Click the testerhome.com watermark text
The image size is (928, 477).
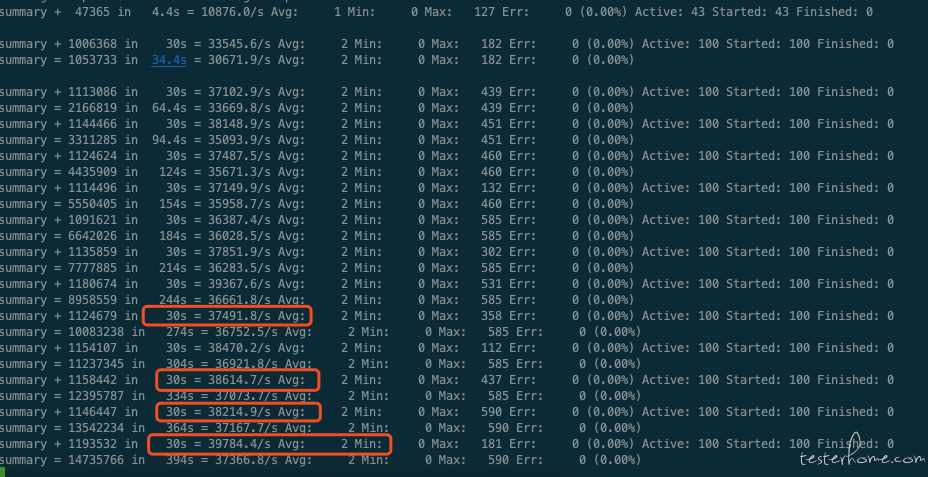tap(862, 459)
